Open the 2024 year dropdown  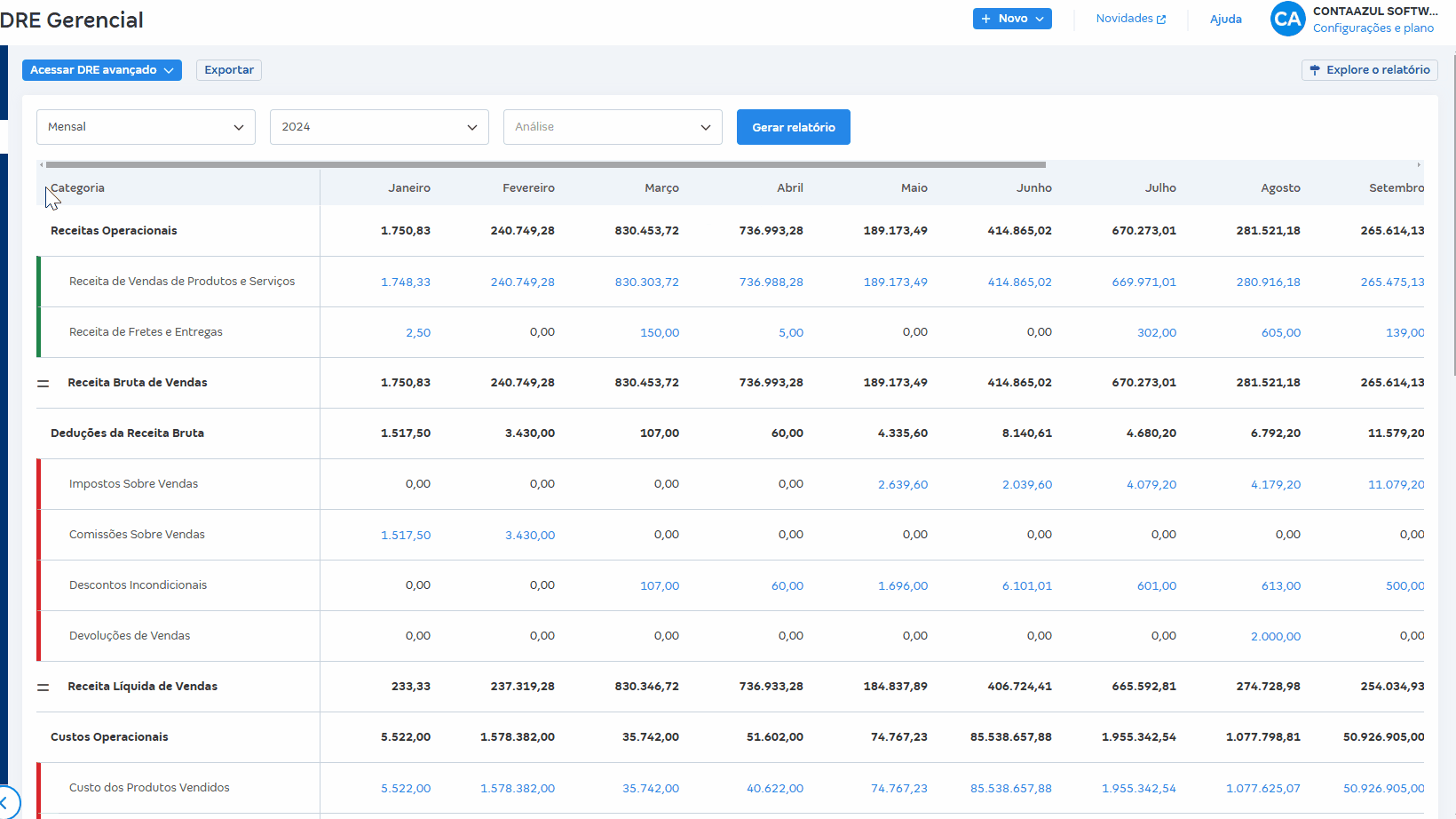pos(379,127)
